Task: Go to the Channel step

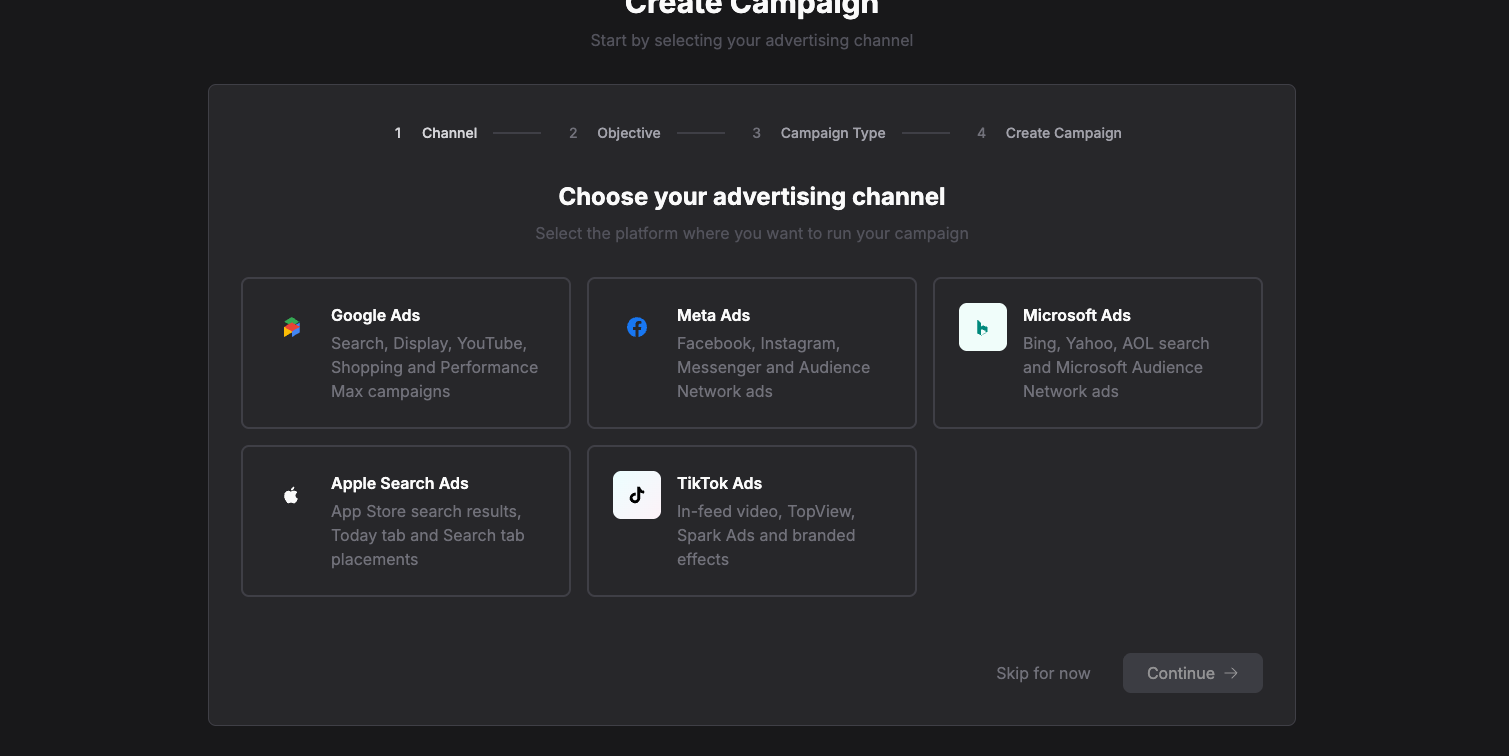Action: click(449, 133)
